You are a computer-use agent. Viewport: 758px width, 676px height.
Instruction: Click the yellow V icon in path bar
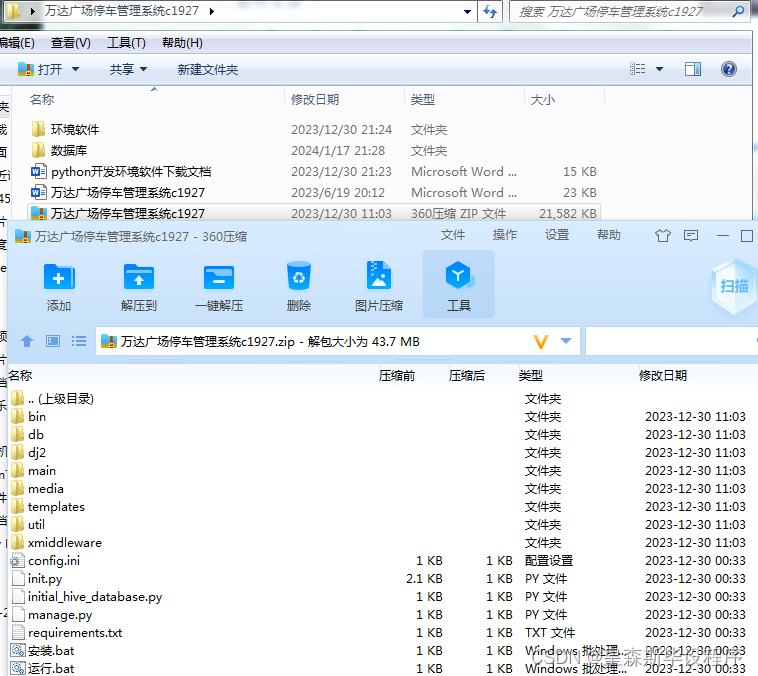click(540, 342)
